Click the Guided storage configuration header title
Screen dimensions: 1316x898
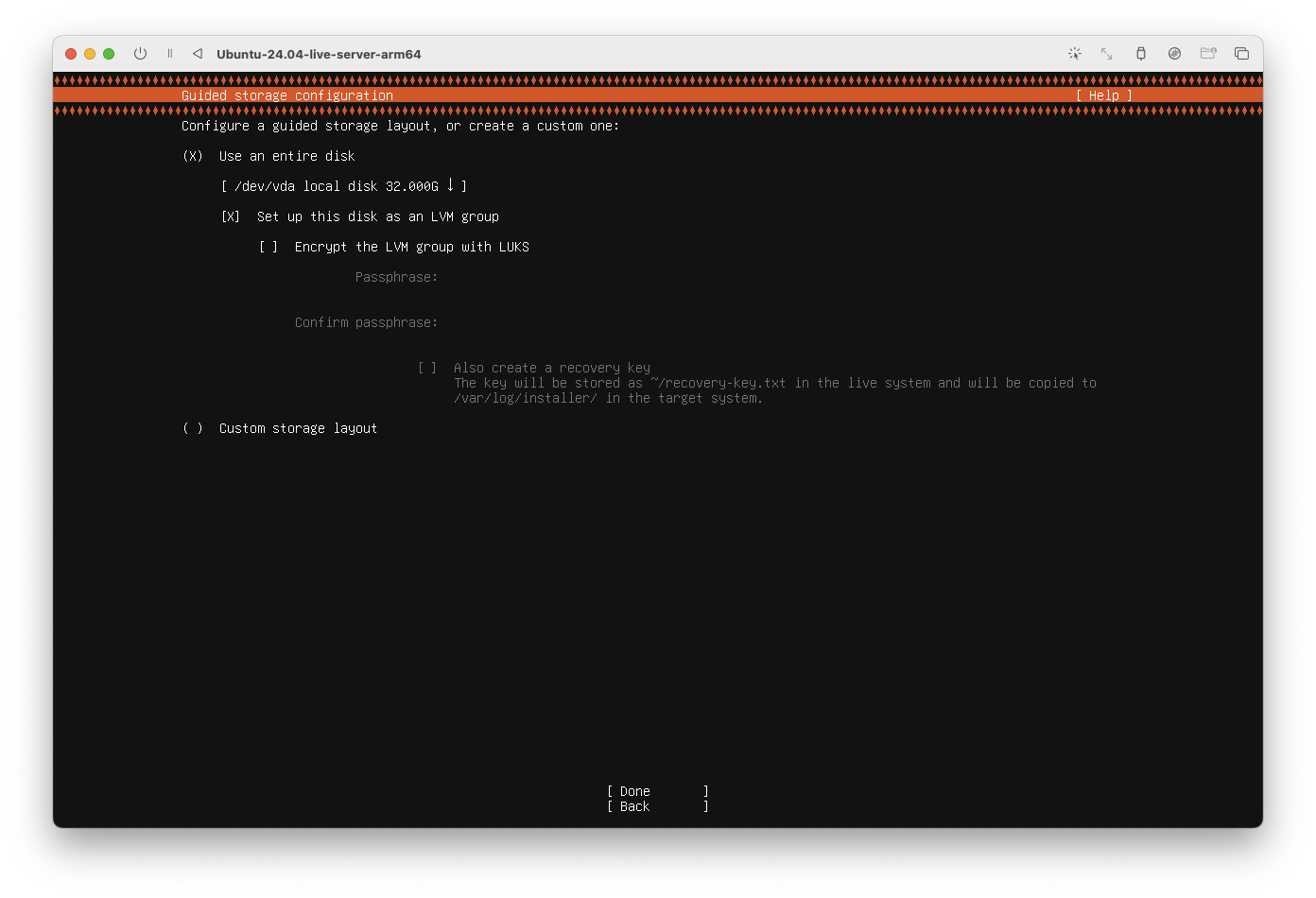(x=287, y=95)
